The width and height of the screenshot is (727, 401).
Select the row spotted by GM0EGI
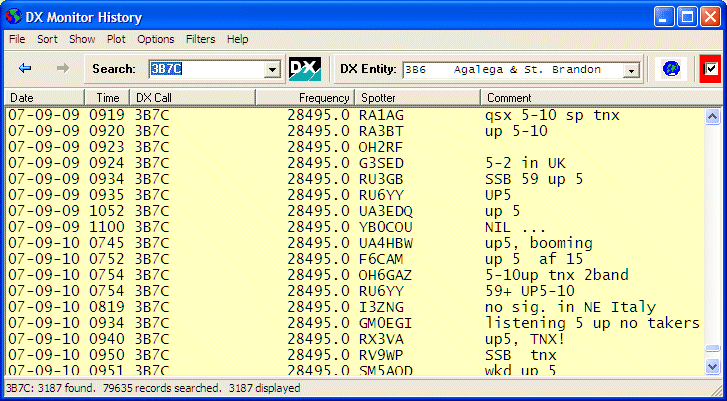355,323
